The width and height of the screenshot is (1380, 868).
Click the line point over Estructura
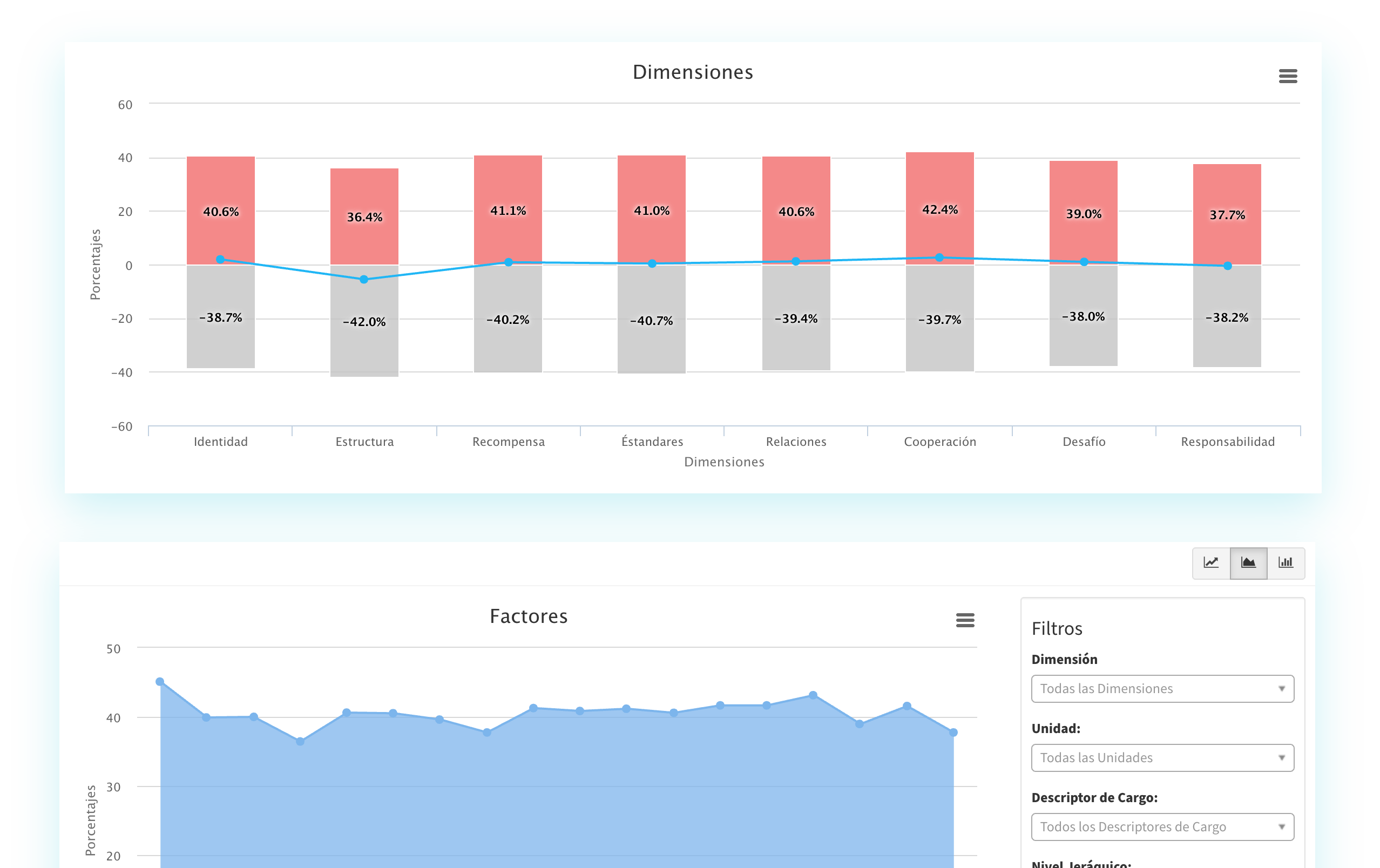[x=364, y=280]
